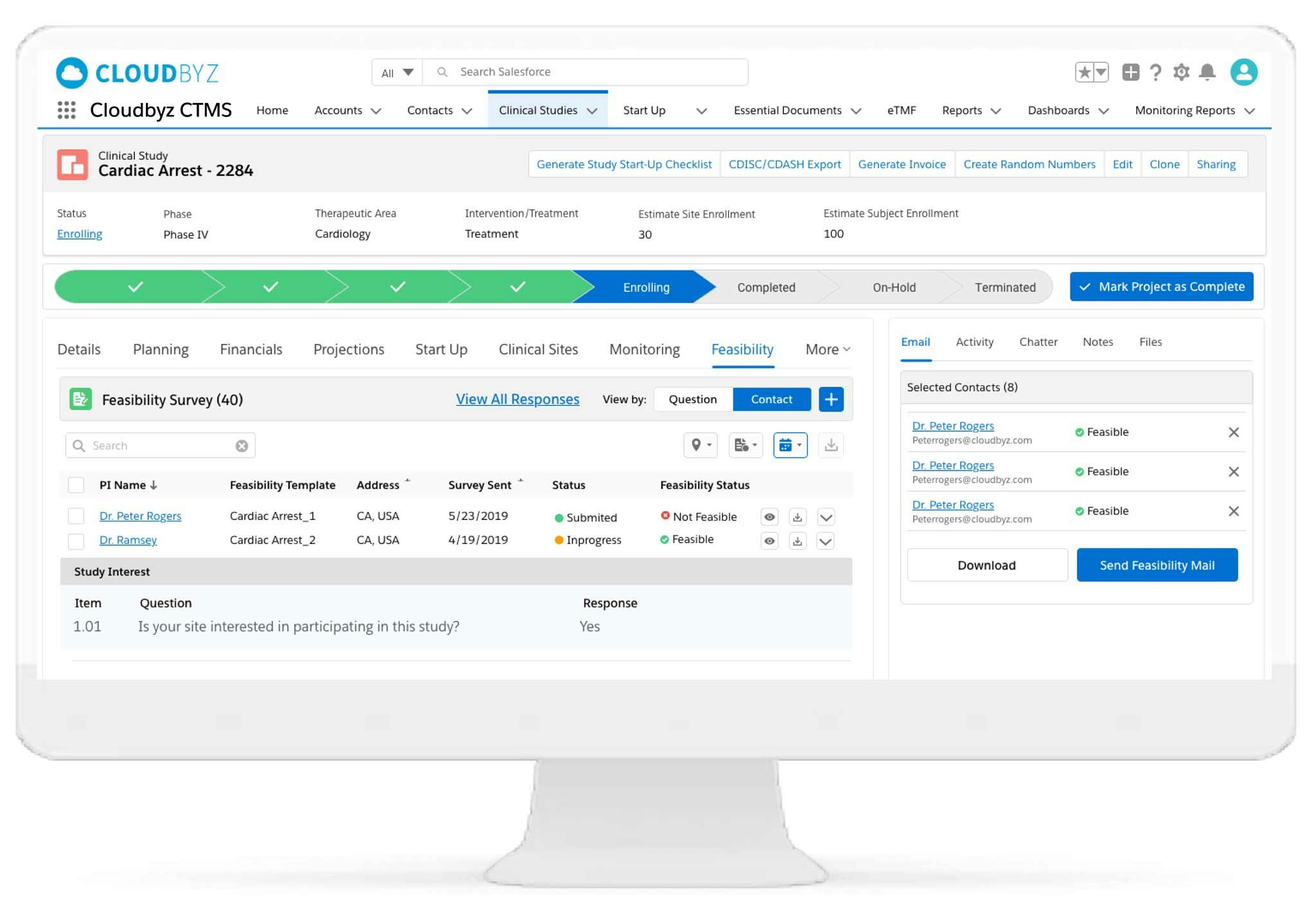The image size is (1316, 916).
Task: Click the notifications bell icon
Action: [1206, 72]
